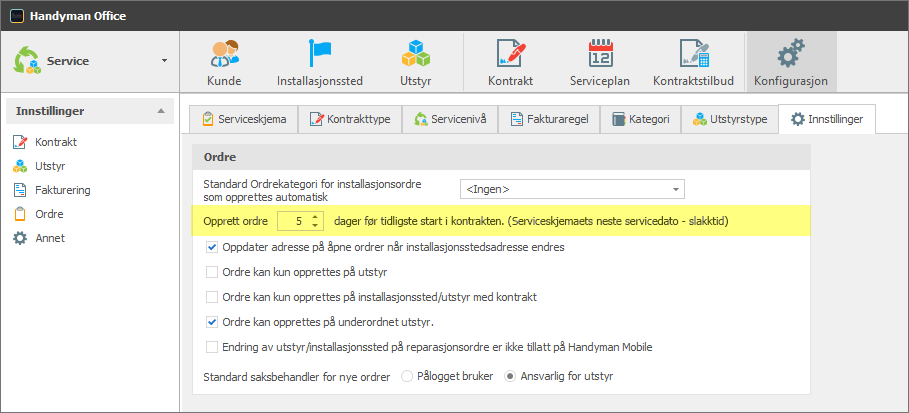Open the Serviceplan calendar icon
Image resolution: width=909 pixels, height=413 pixels.
pos(599,54)
